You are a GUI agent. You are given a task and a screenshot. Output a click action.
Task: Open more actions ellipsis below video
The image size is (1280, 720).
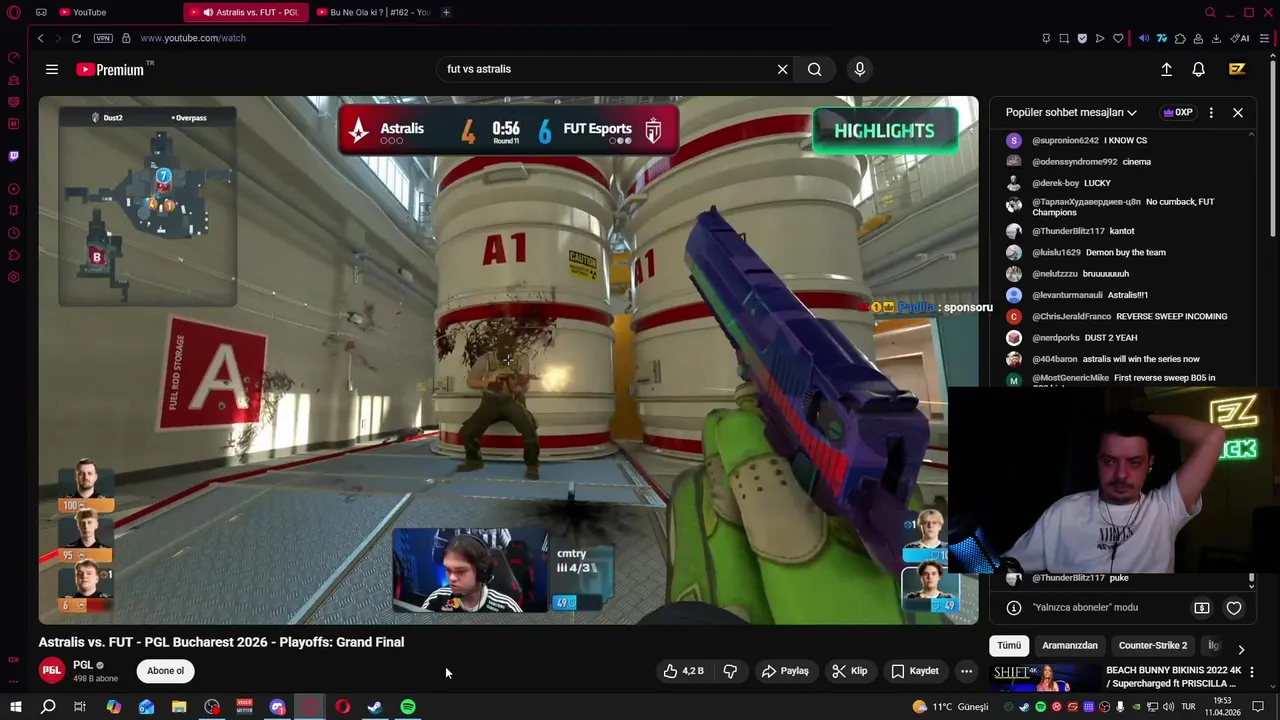coord(966,671)
